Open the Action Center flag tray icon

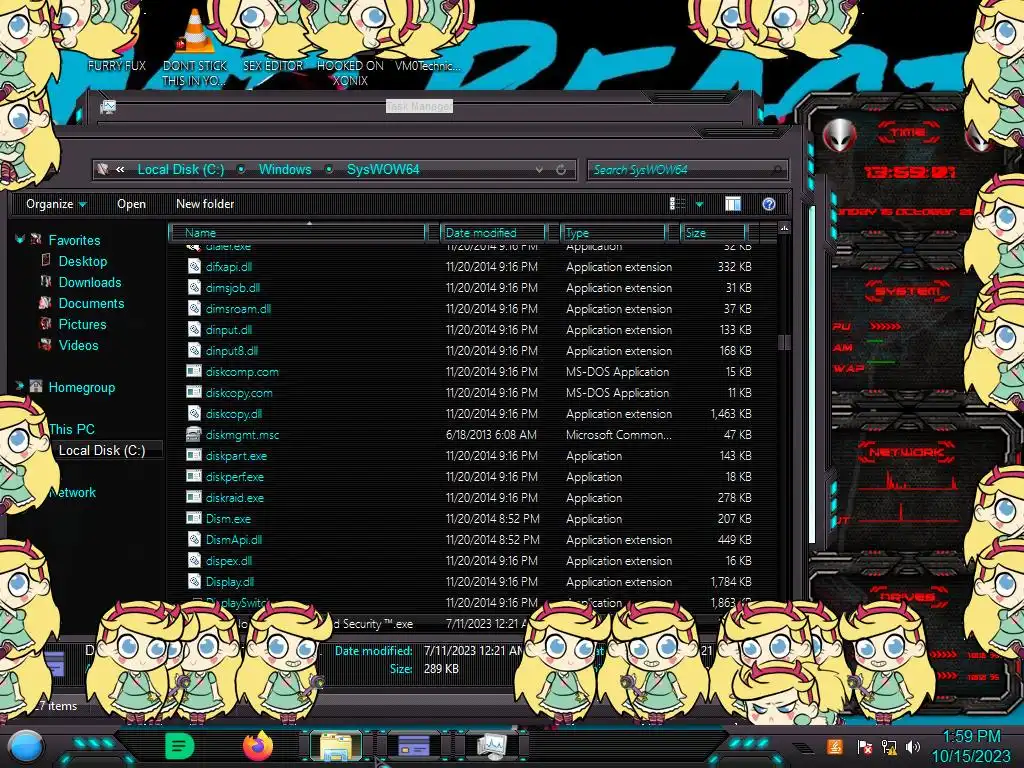coord(865,746)
